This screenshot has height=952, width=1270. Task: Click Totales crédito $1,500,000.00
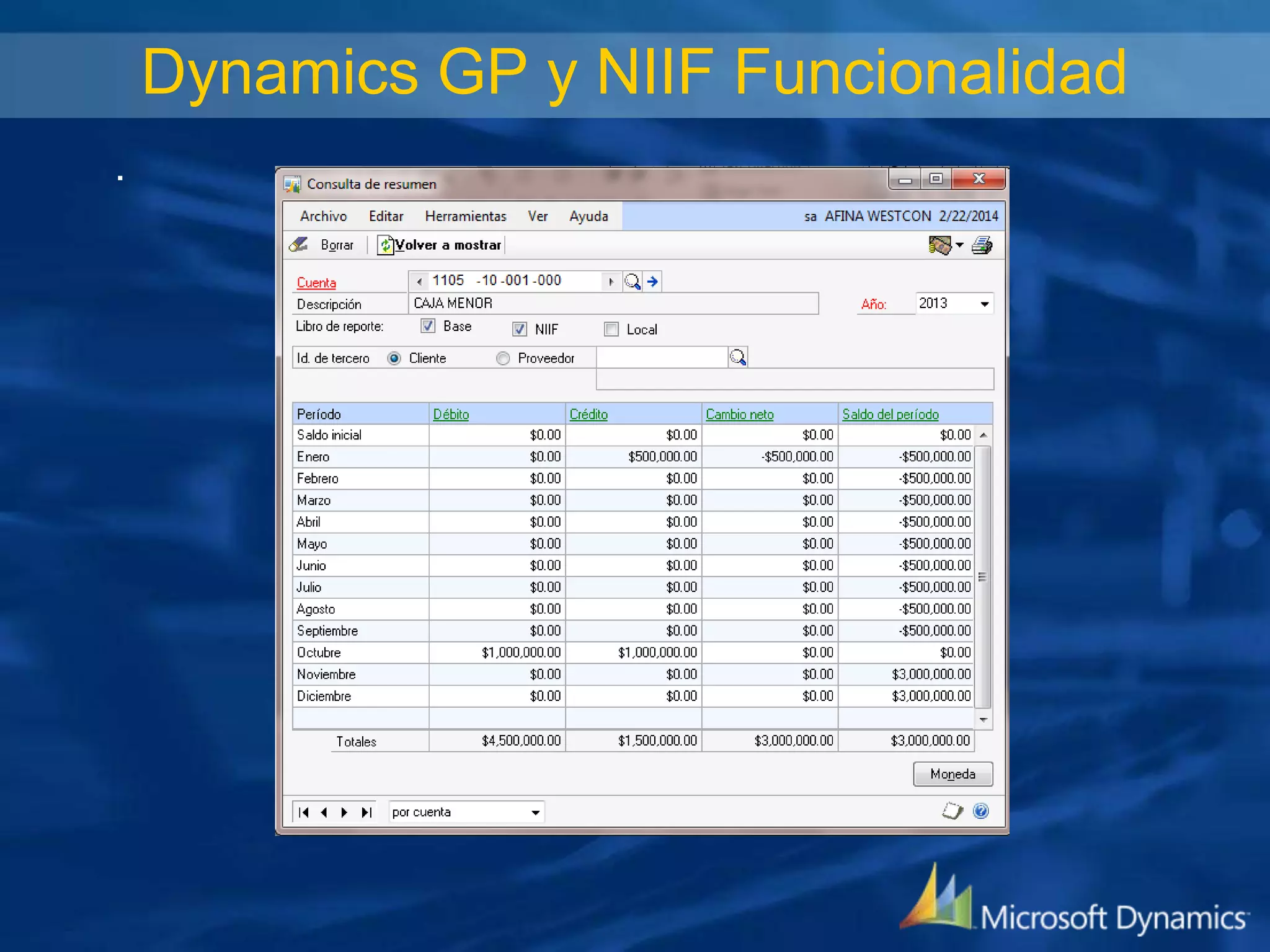(x=657, y=741)
